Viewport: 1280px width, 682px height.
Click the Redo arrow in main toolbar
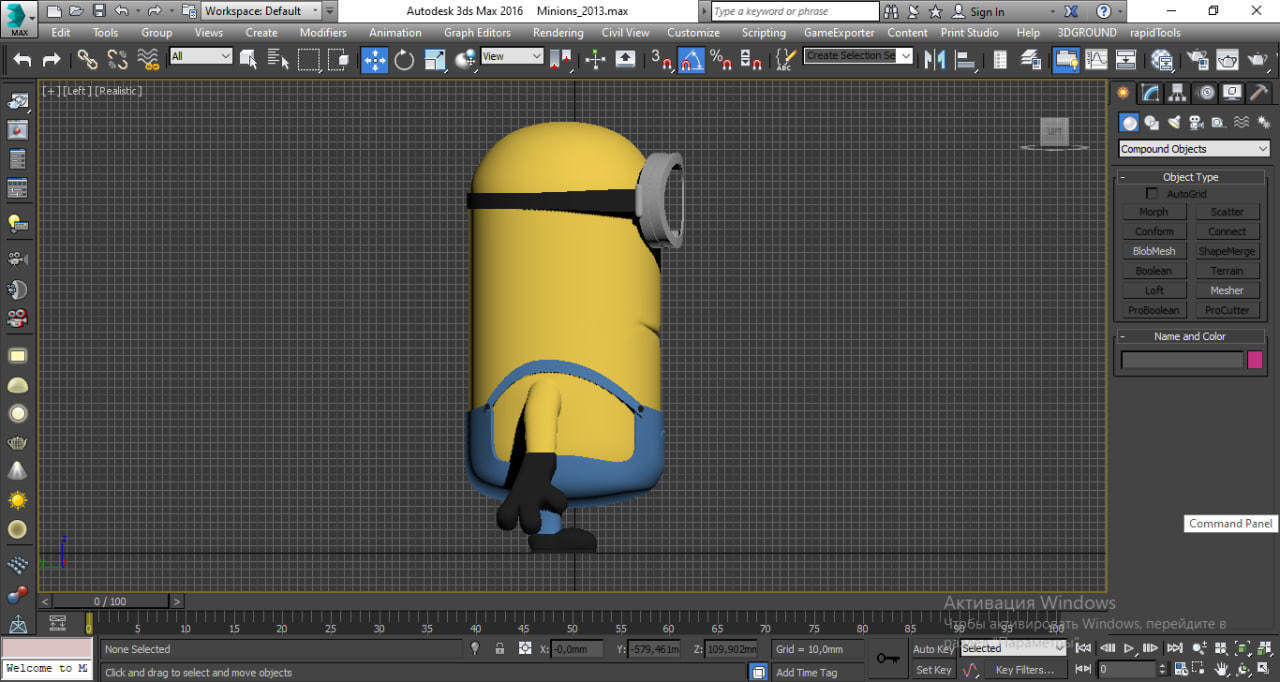pyautogui.click(x=51, y=60)
